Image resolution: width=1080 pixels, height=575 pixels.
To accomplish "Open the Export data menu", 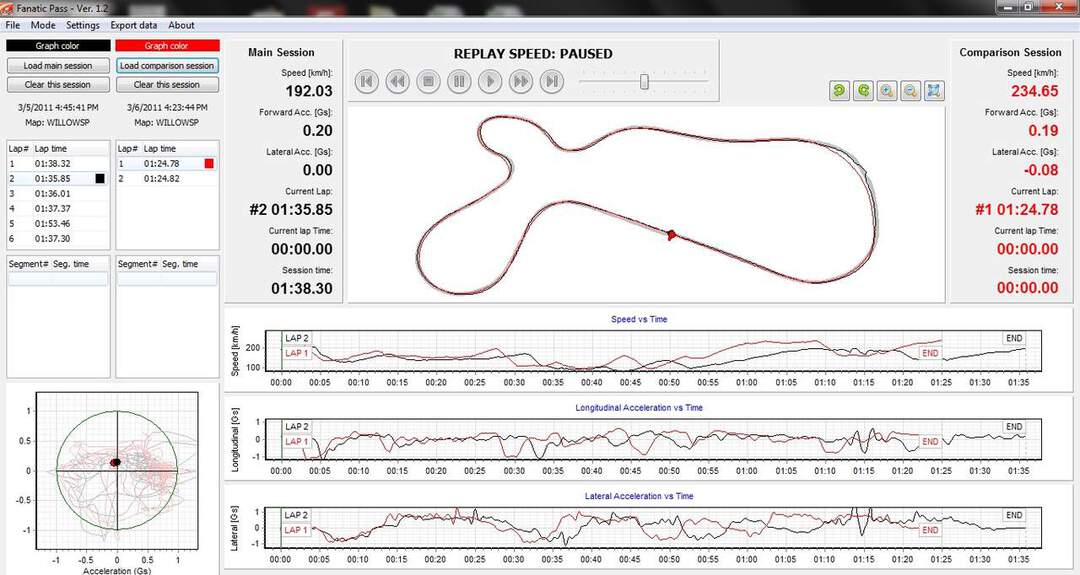I will click(x=133, y=25).
